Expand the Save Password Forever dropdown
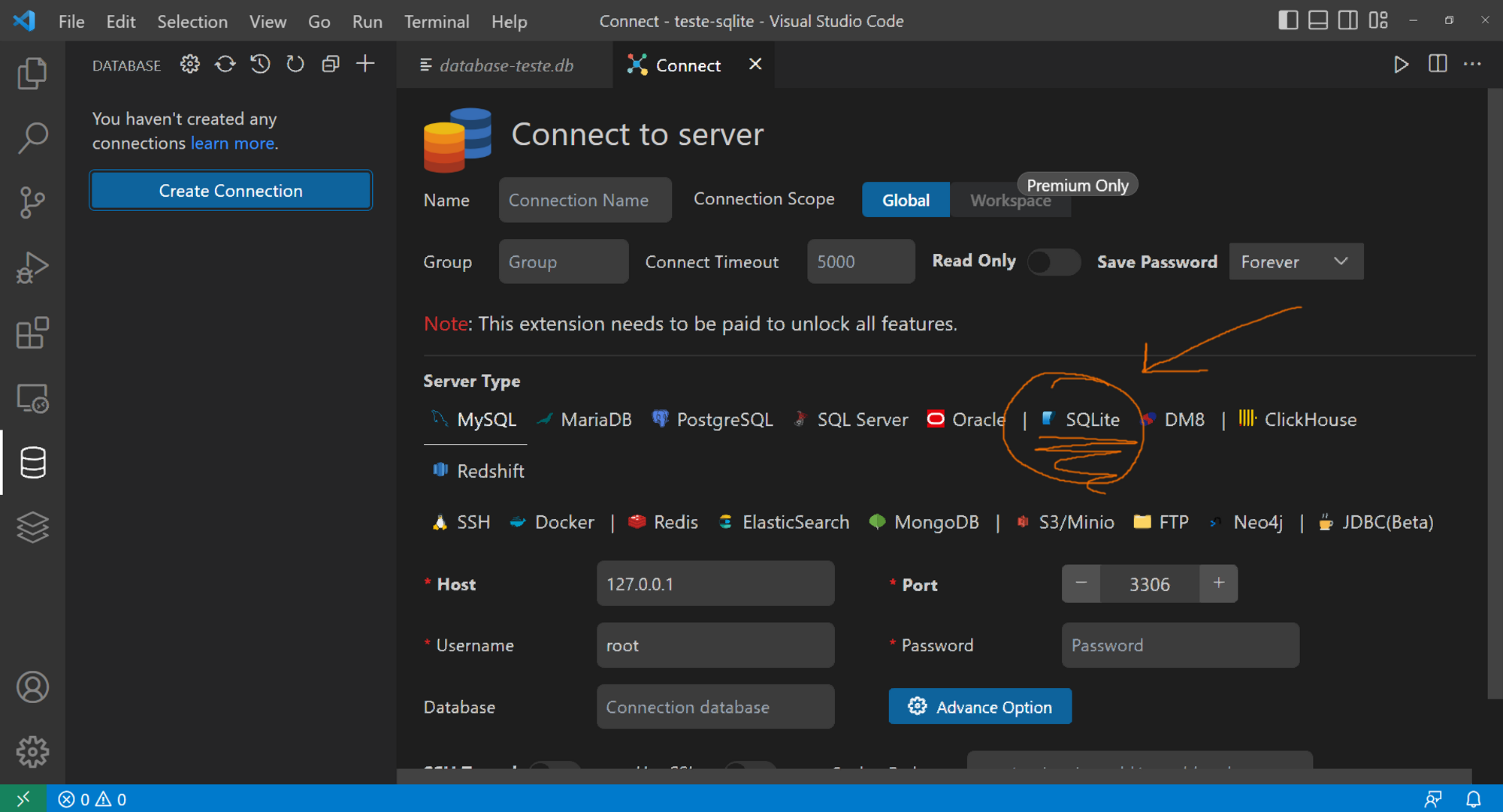 tap(1296, 261)
